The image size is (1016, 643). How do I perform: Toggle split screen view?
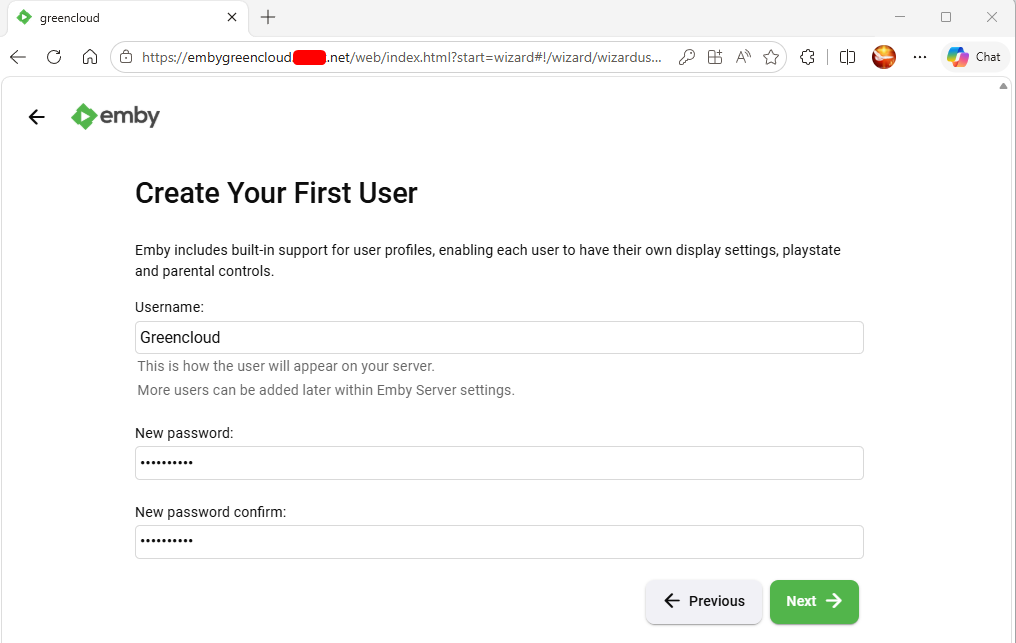pyautogui.click(x=848, y=57)
